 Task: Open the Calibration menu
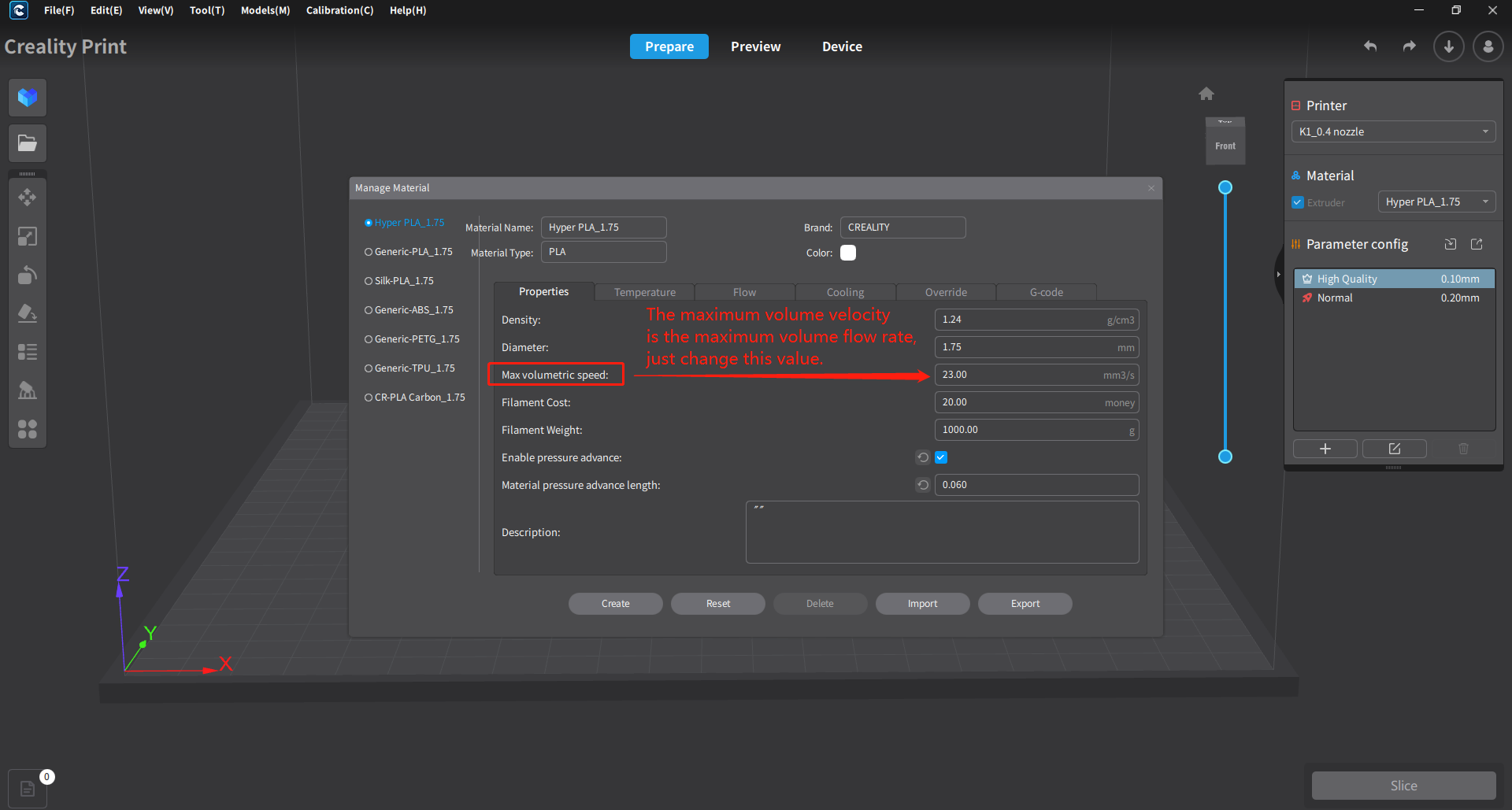coord(339,10)
